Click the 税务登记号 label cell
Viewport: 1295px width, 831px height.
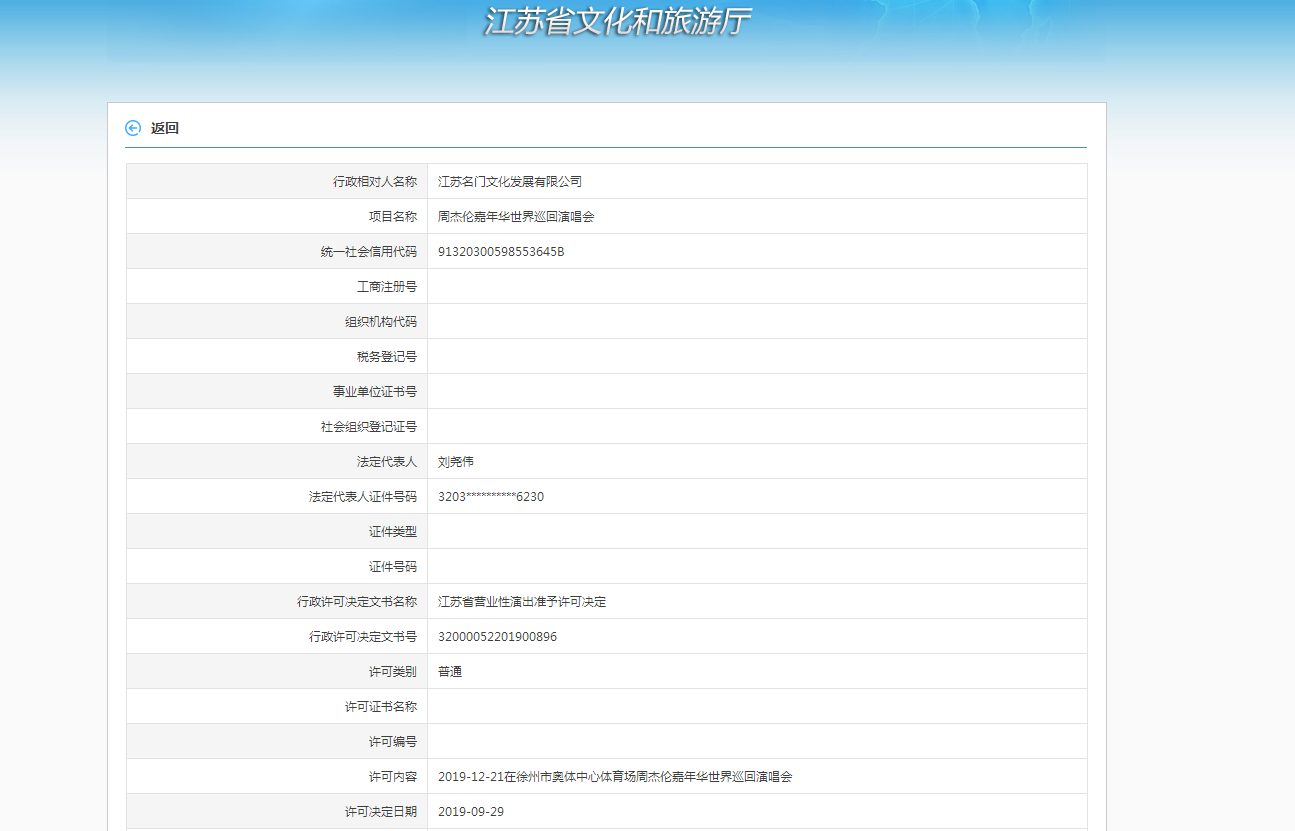[387, 357]
